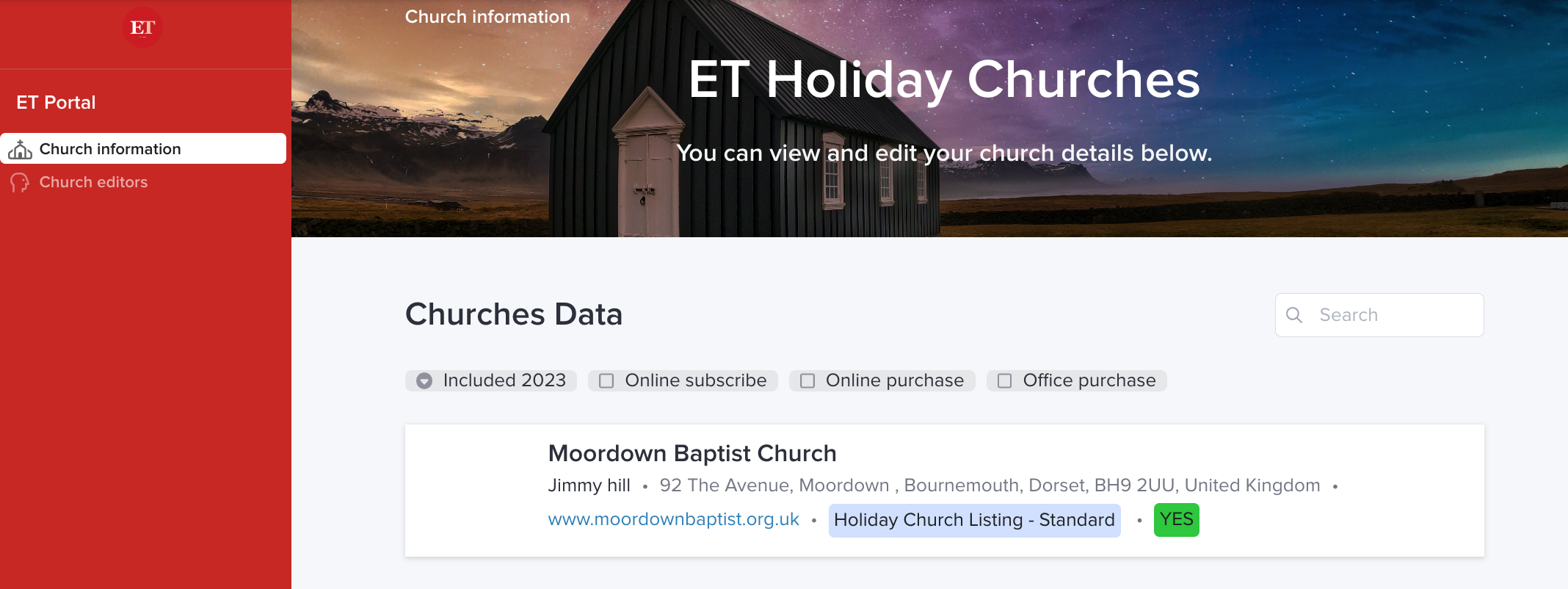1568x589 pixels.
Task: Click the church building icon in sidebar
Action: pyautogui.click(x=20, y=150)
